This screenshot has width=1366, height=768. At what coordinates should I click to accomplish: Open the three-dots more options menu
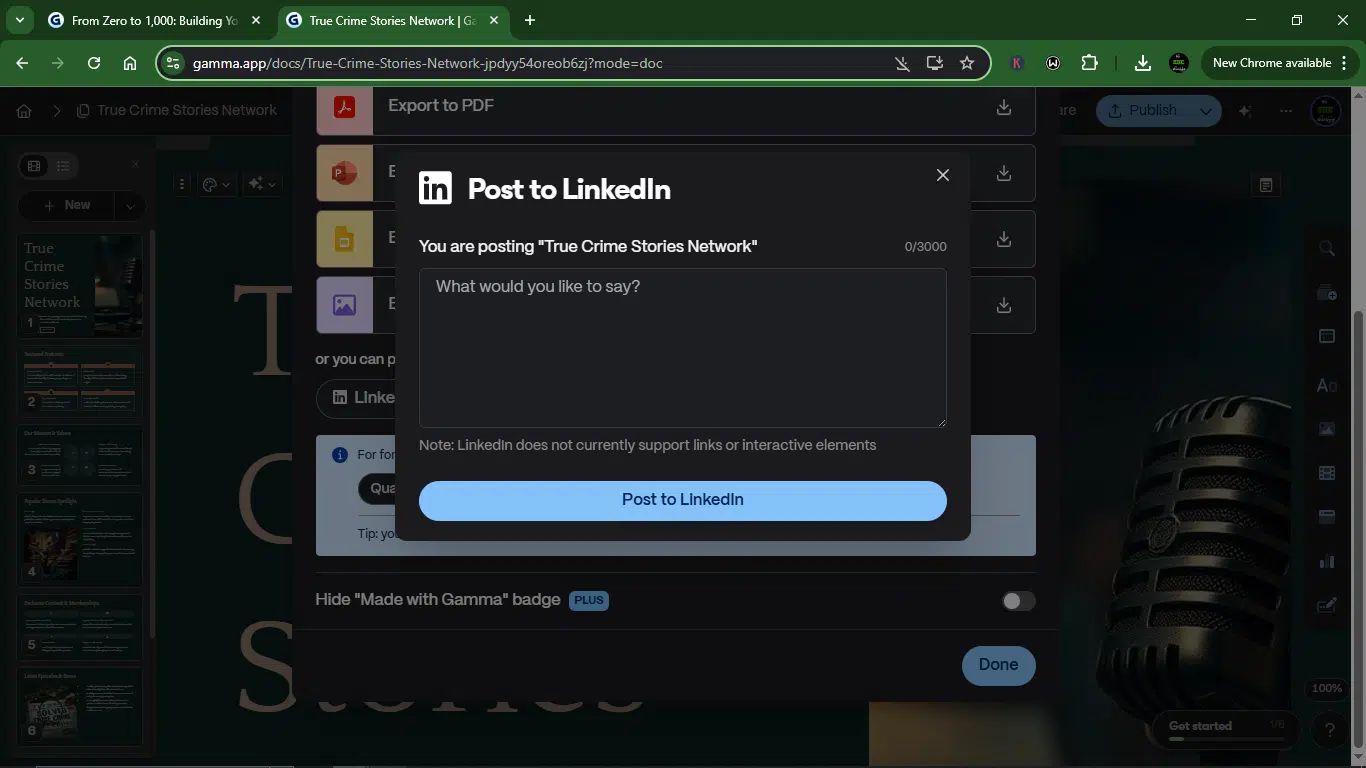tap(1286, 111)
